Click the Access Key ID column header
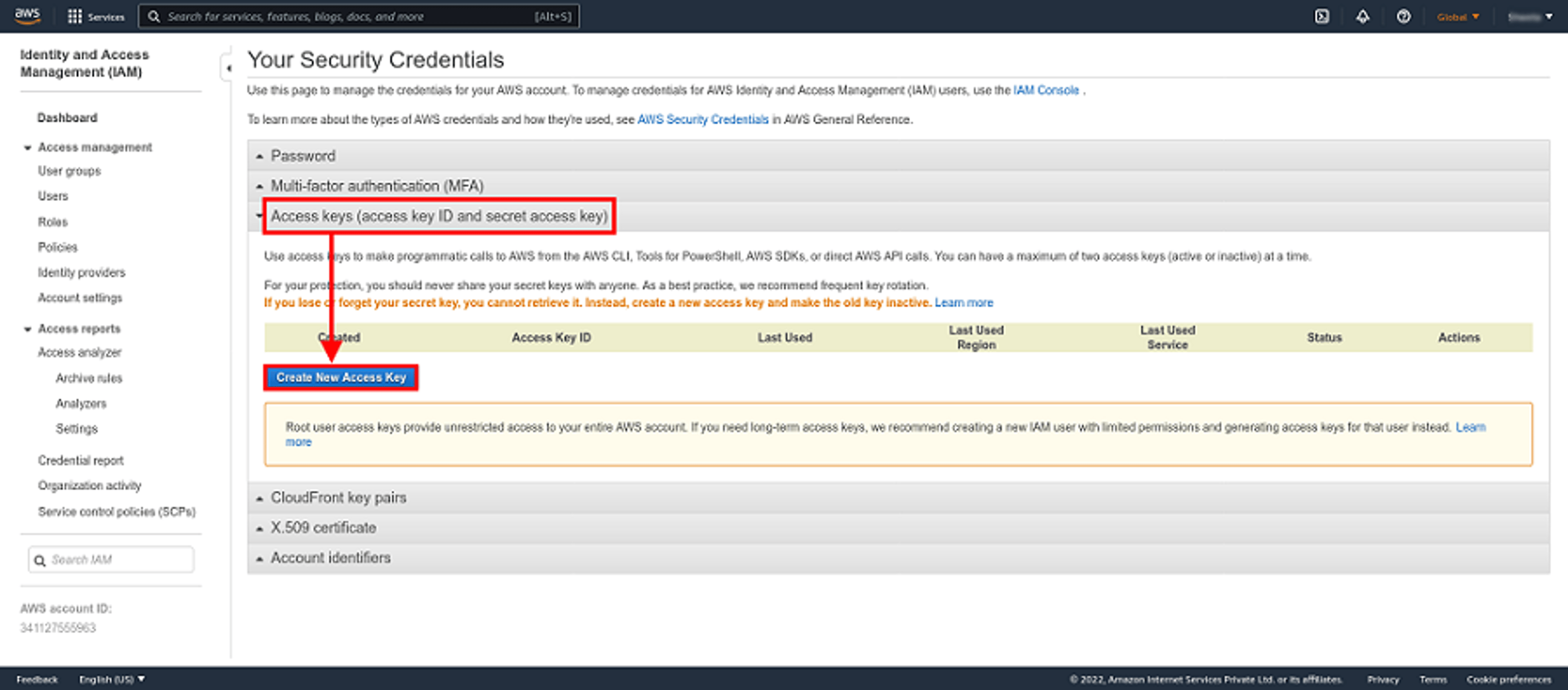Screen dimensions: 1568x690 551,337
